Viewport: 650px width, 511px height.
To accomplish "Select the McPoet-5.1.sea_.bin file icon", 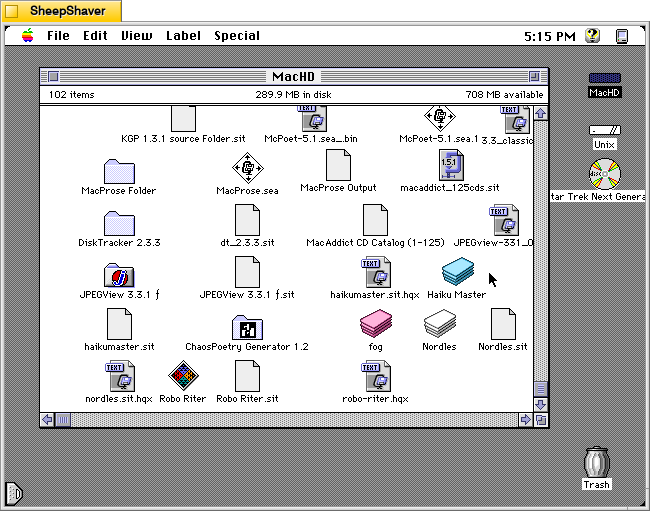I will (x=314, y=119).
